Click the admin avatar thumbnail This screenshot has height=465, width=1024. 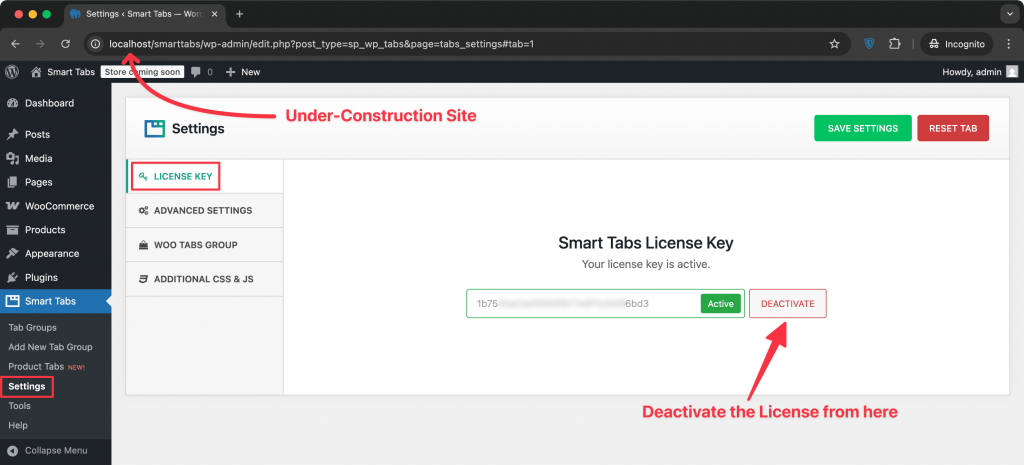pos(1012,72)
